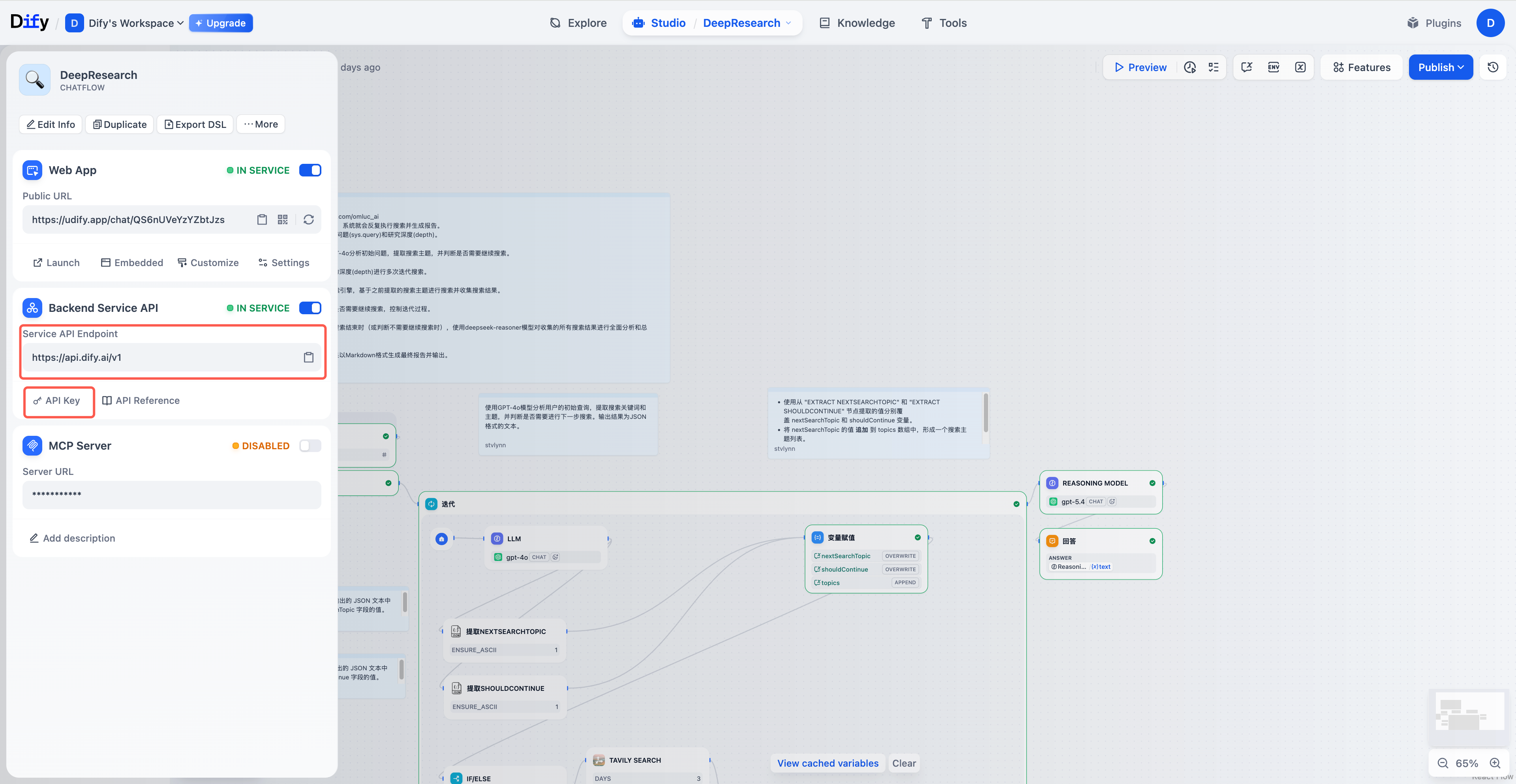Click the iteration start home node
The width and height of the screenshot is (1516, 784).
point(441,538)
